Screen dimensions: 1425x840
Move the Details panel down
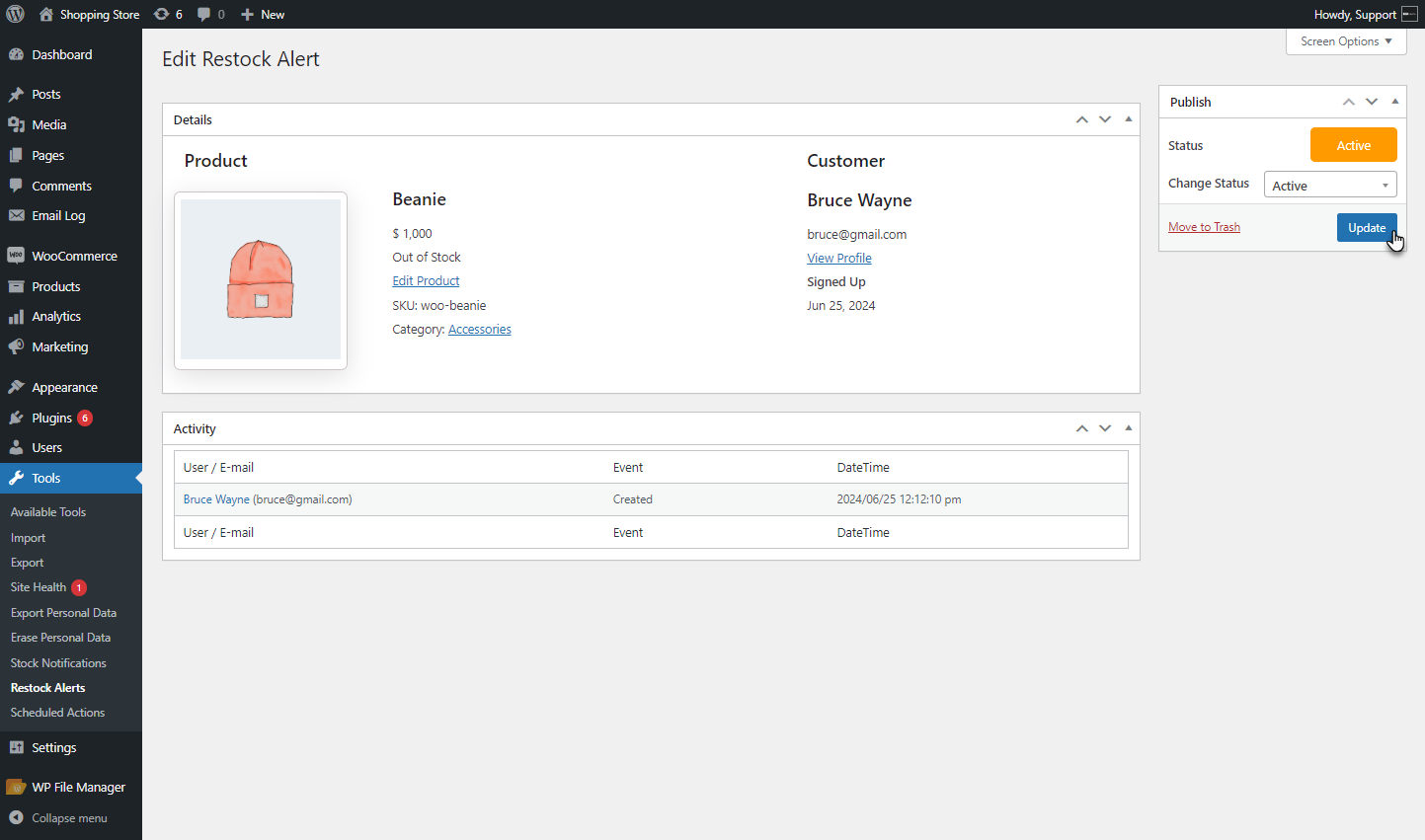1105,119
